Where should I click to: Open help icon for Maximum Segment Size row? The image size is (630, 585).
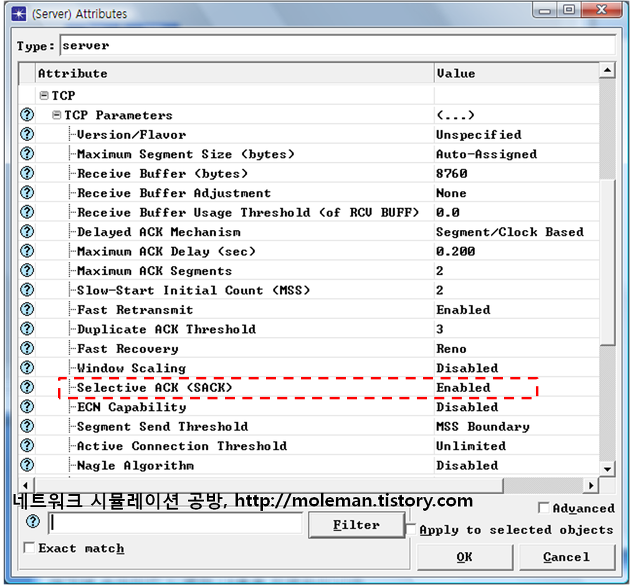(x=27, y=154)
